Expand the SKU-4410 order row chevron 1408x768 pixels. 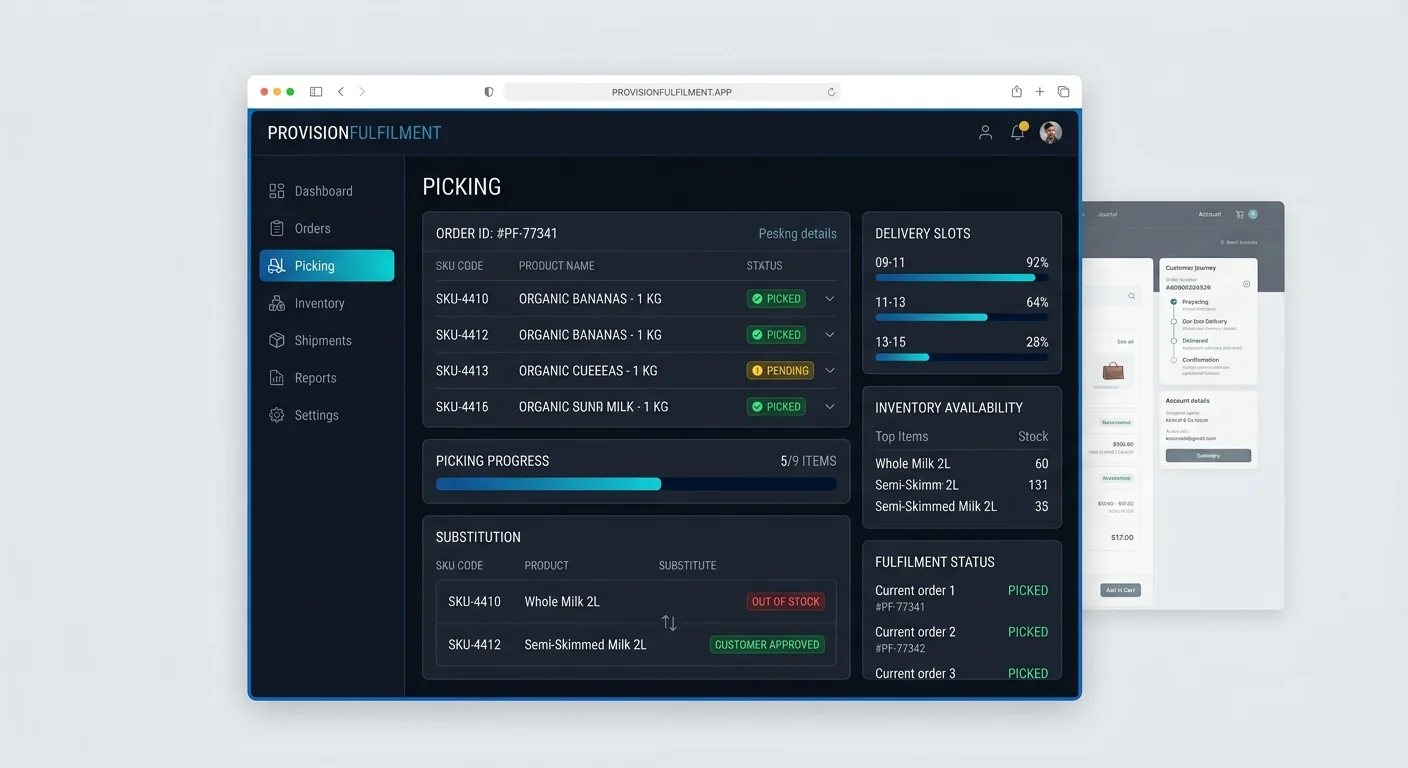click(829, 299)
